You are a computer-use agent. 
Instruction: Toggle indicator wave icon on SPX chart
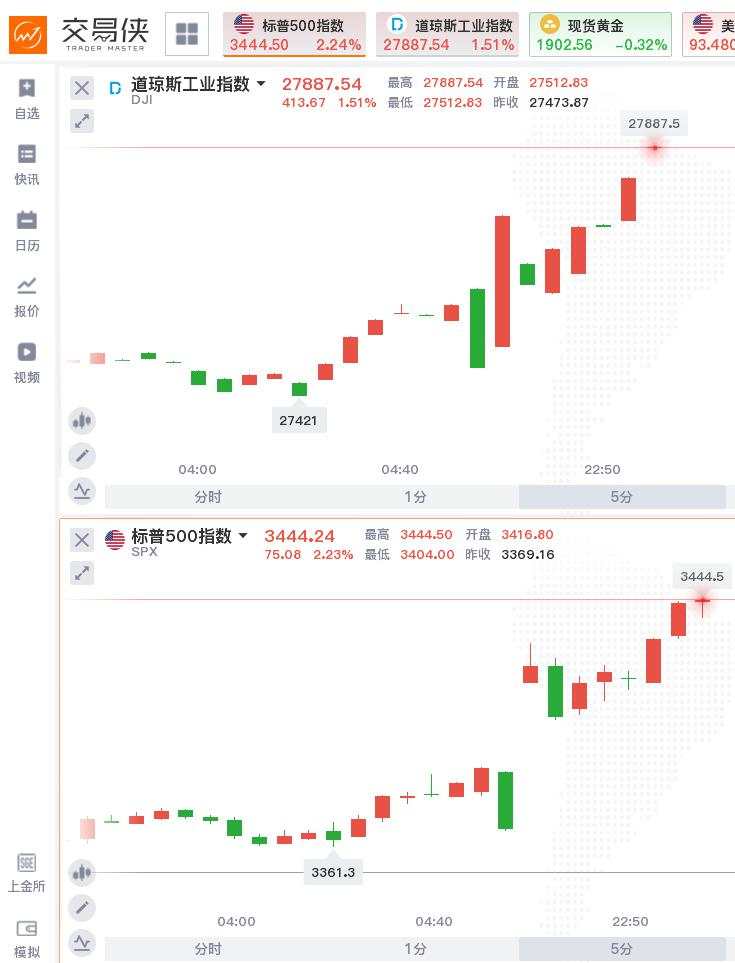[x=82, y=943]
